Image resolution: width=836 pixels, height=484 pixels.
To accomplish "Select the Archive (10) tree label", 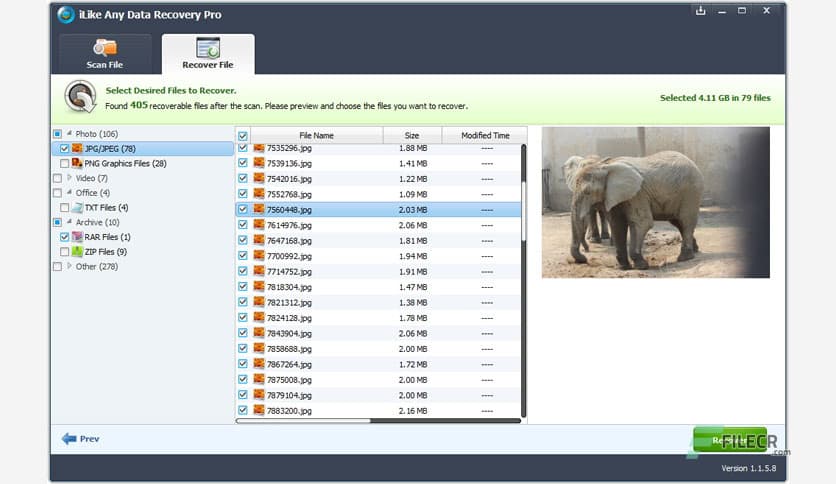I will (x=98, y=222).
